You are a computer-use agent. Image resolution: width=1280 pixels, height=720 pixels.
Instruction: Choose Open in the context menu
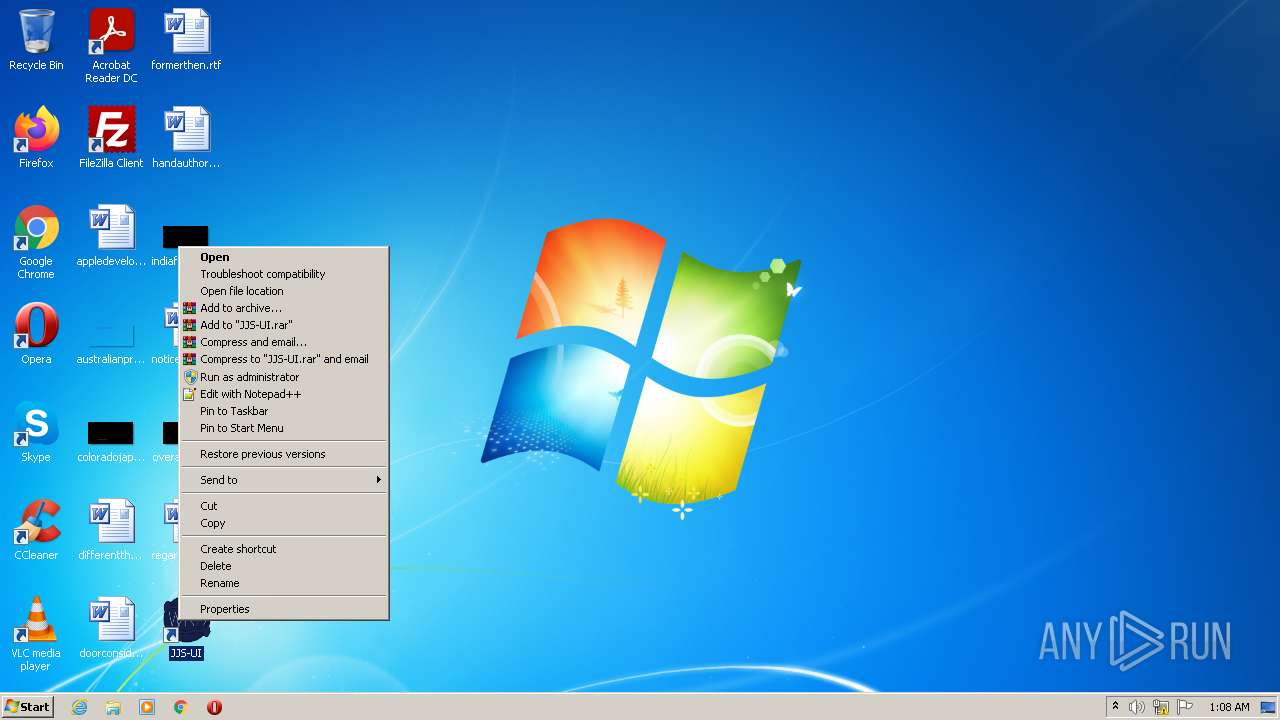(x=284, y=257)
